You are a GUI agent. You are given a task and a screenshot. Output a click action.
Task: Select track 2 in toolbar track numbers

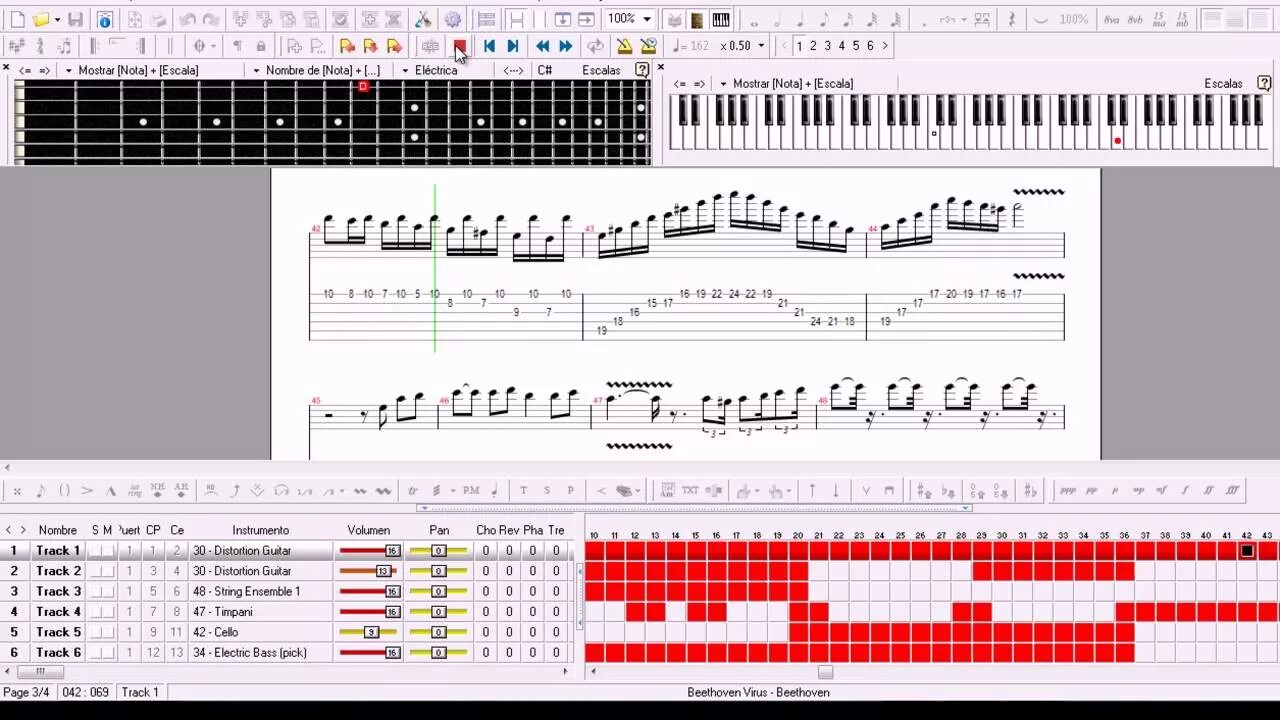pyautogui.click(x=813, y=46)
